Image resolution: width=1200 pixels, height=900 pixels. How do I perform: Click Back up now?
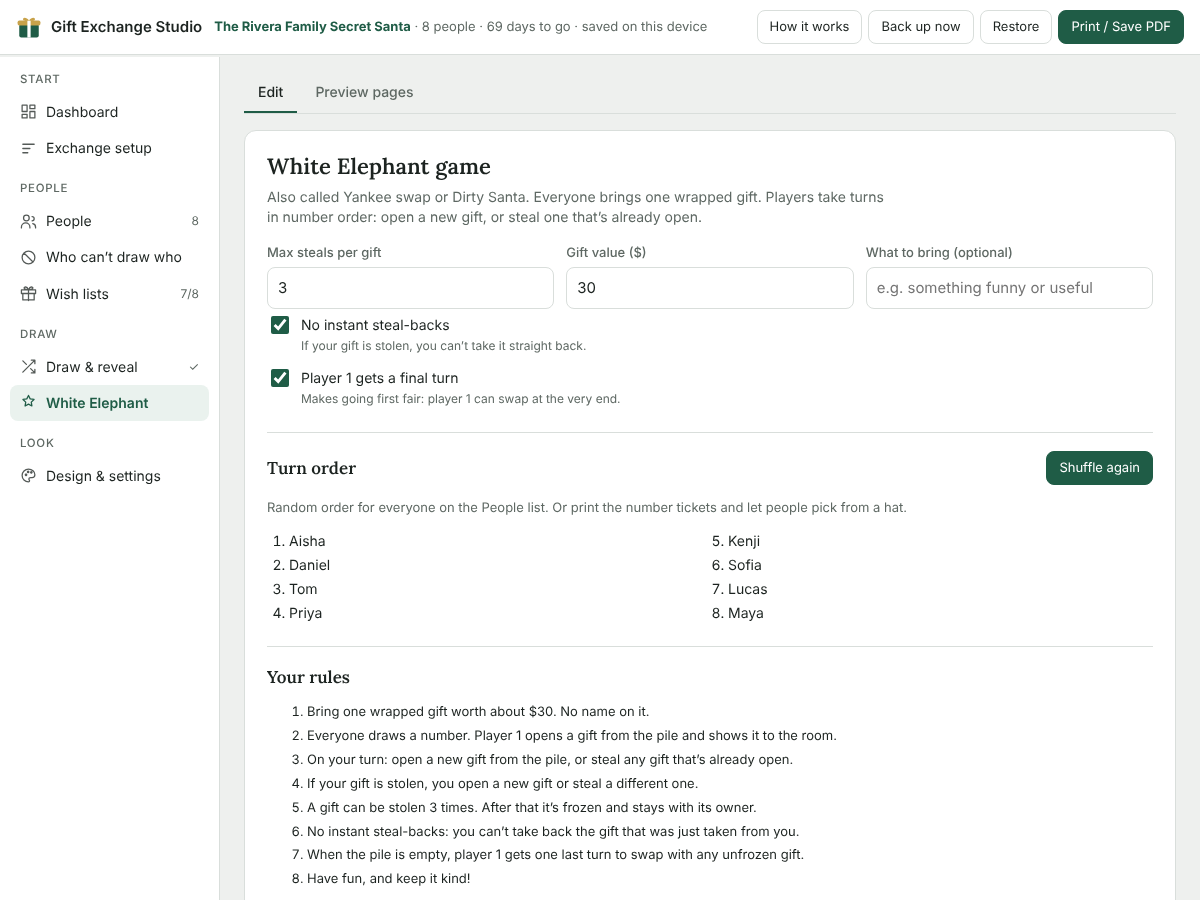tap(921, 27)
